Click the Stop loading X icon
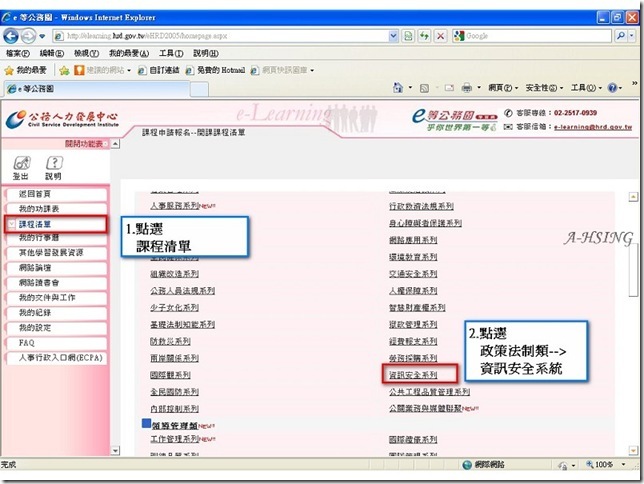This screenshot has width=644, height=484. click(440, 36)
